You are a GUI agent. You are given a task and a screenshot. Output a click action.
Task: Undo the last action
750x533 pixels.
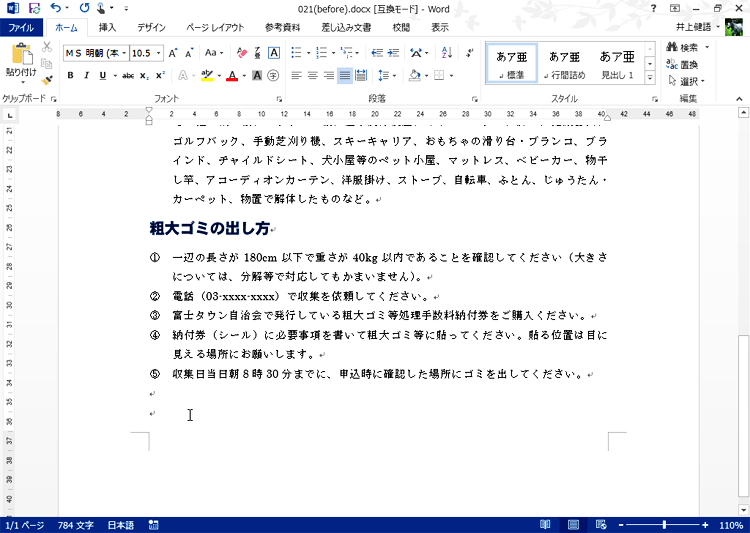click(55, 8)
